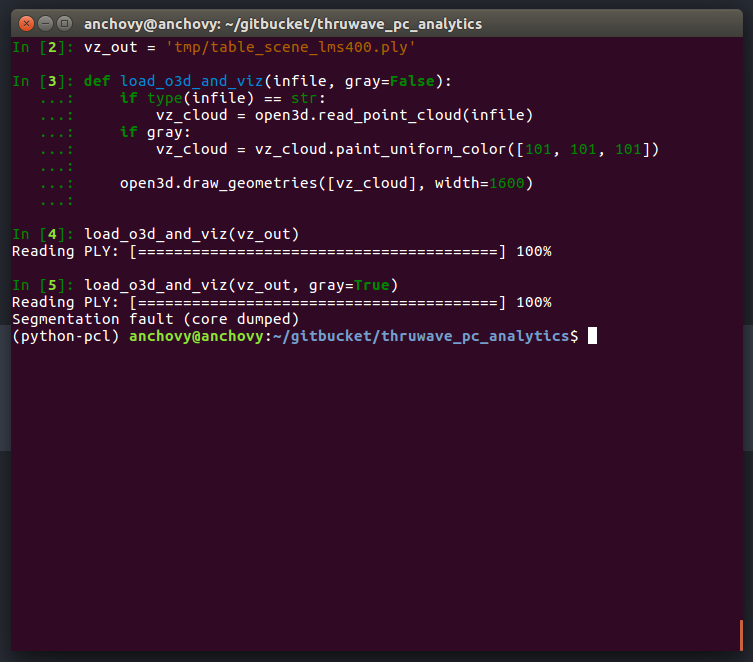Screen dimensions: 753x662
Task: Click the orange terminal scrollbar thumb
Action: tap(741, 635)
